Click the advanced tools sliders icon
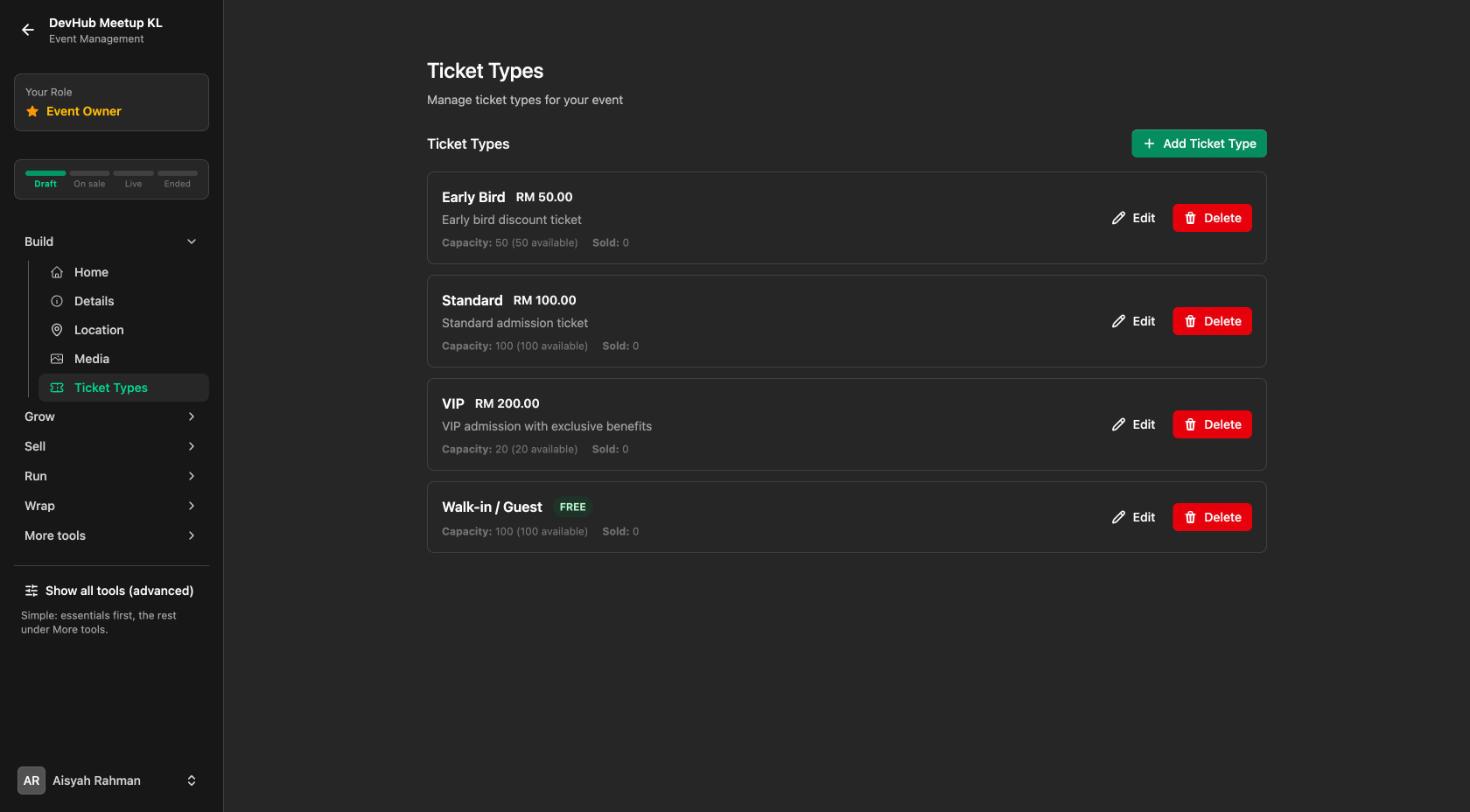The height and width of the screenshot is (812, 1470). pos(31,591)
